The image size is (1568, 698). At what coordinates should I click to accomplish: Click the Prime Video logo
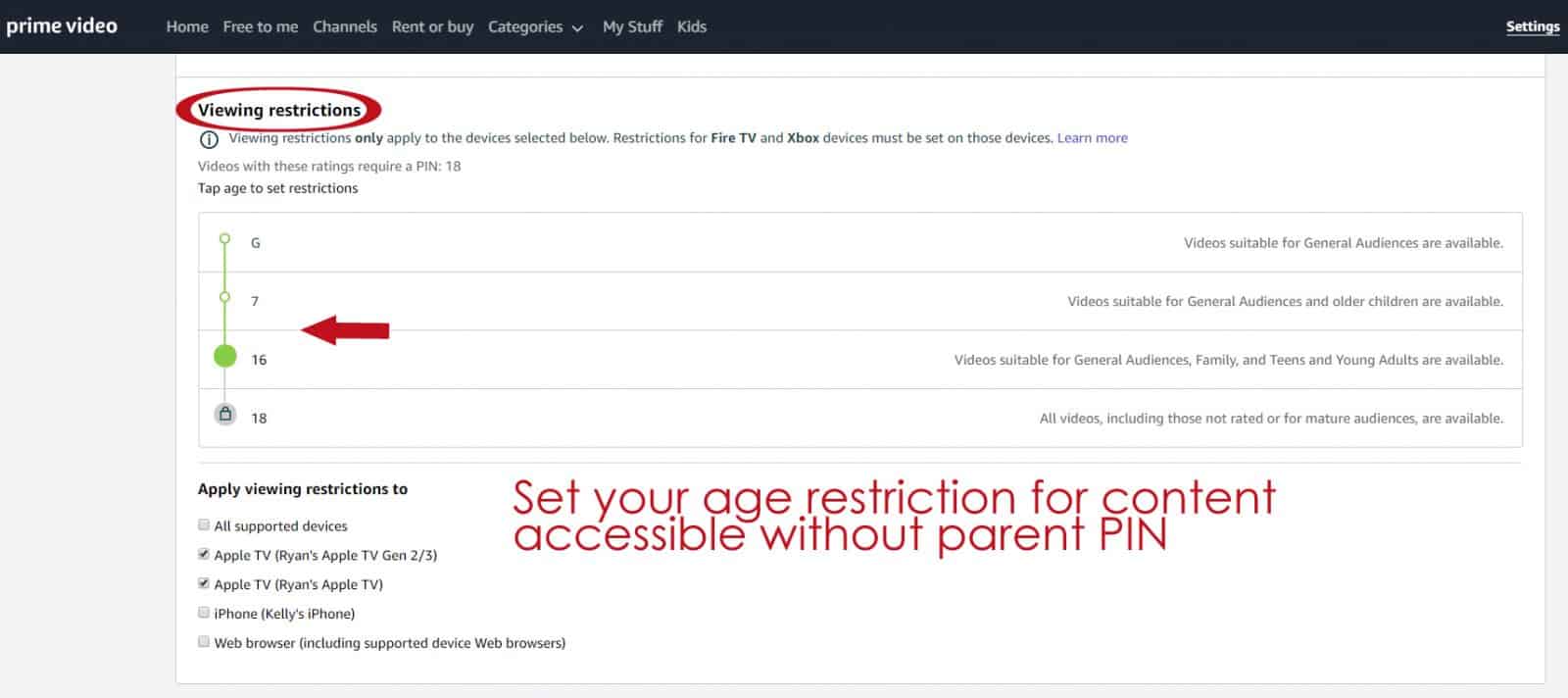(62, 26)
